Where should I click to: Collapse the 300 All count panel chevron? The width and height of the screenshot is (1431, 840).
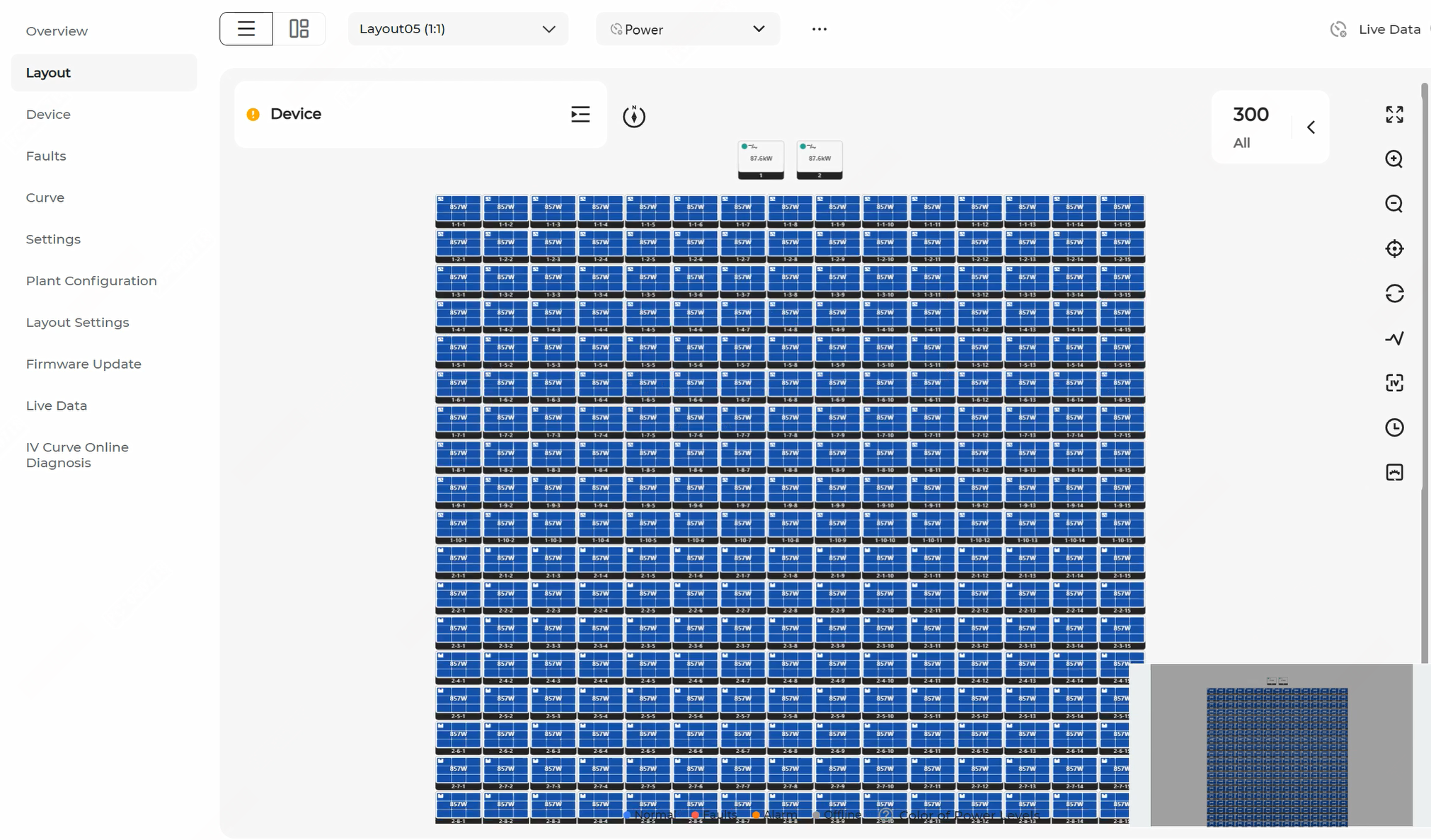1311,127
